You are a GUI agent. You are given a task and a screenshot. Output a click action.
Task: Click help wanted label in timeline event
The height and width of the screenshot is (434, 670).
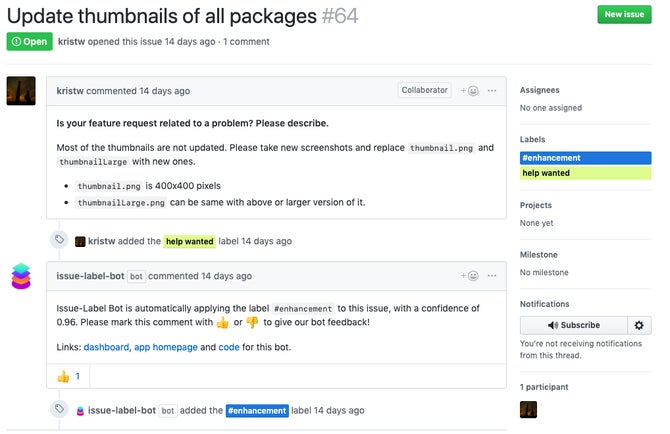point(190,241)
